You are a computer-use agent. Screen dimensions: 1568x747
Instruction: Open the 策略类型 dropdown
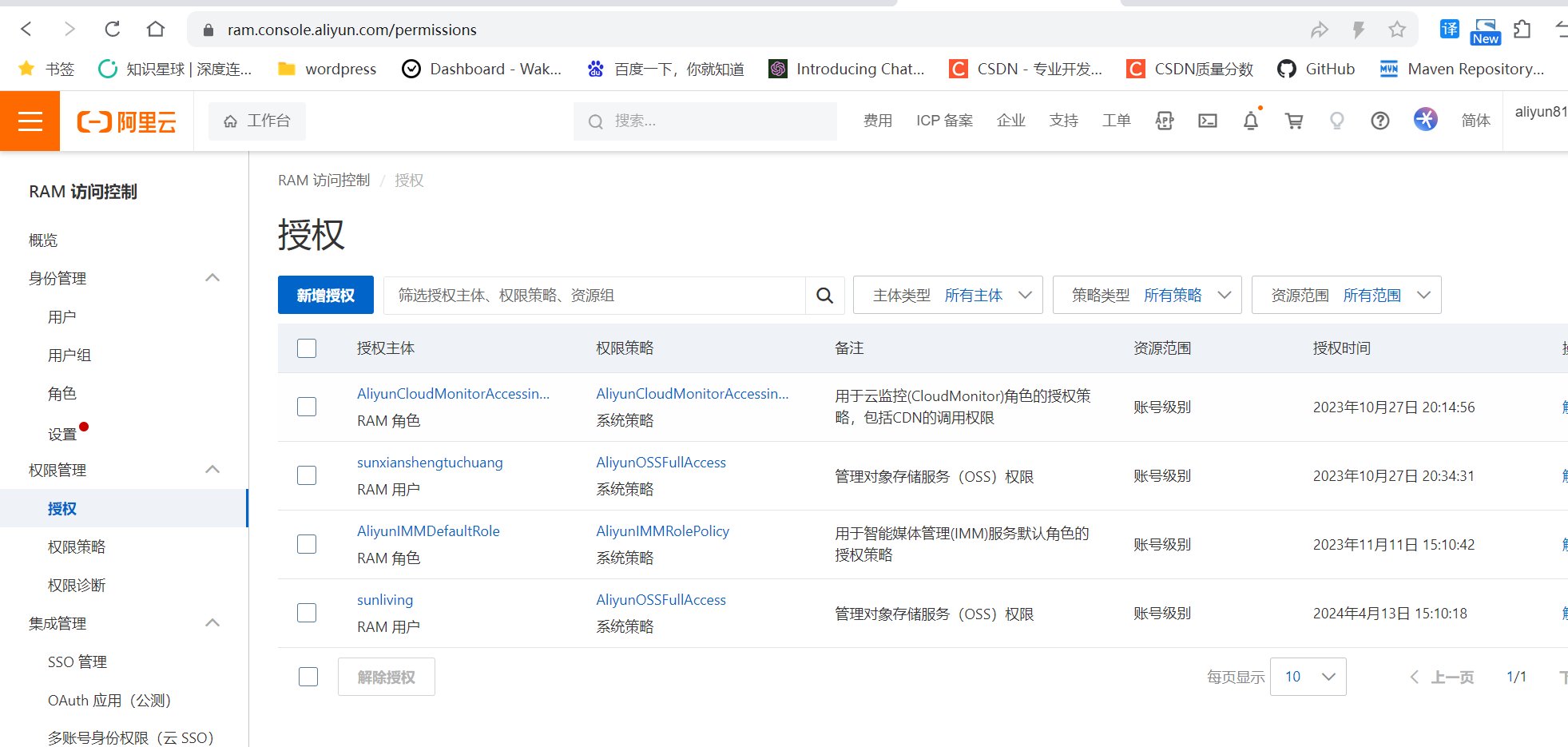[1147, 295]
